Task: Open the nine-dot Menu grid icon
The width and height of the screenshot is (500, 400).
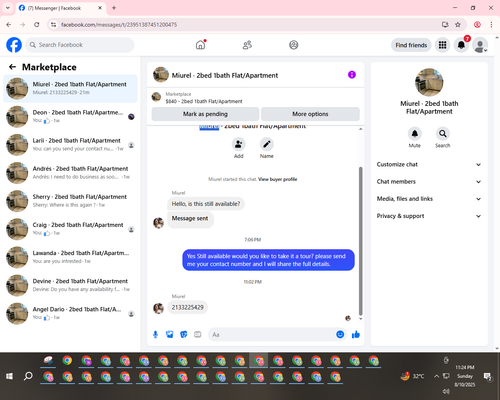Action: click(x=442, y=45)
